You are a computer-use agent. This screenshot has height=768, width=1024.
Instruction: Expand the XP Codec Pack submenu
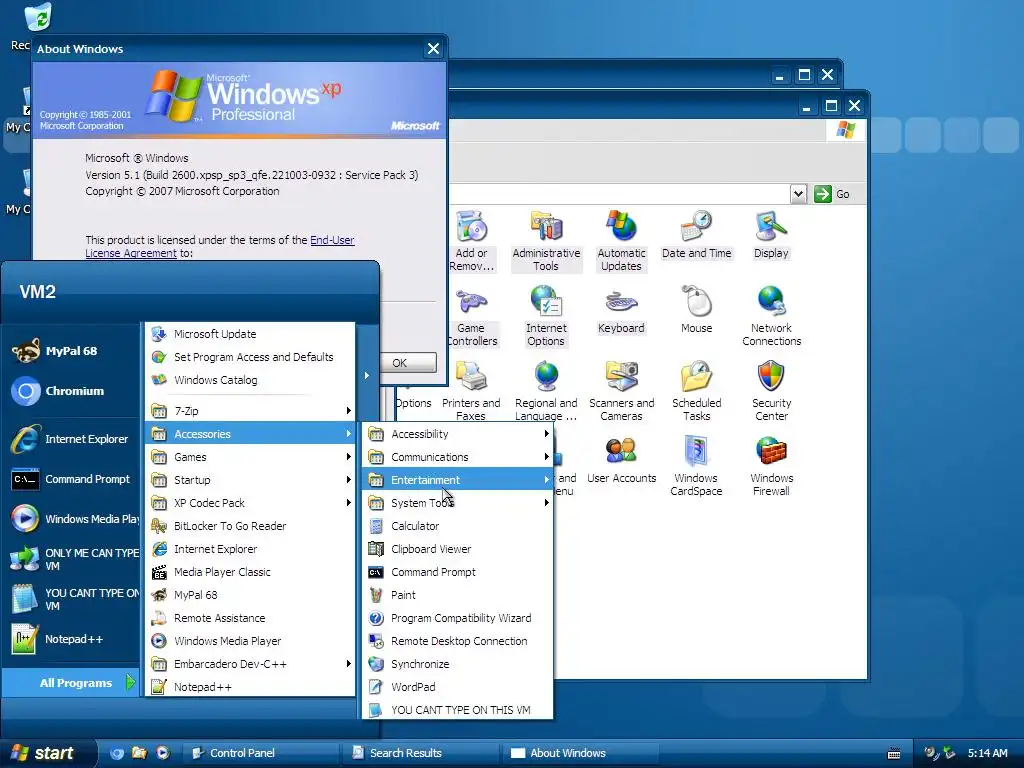(x=251, y=503)
